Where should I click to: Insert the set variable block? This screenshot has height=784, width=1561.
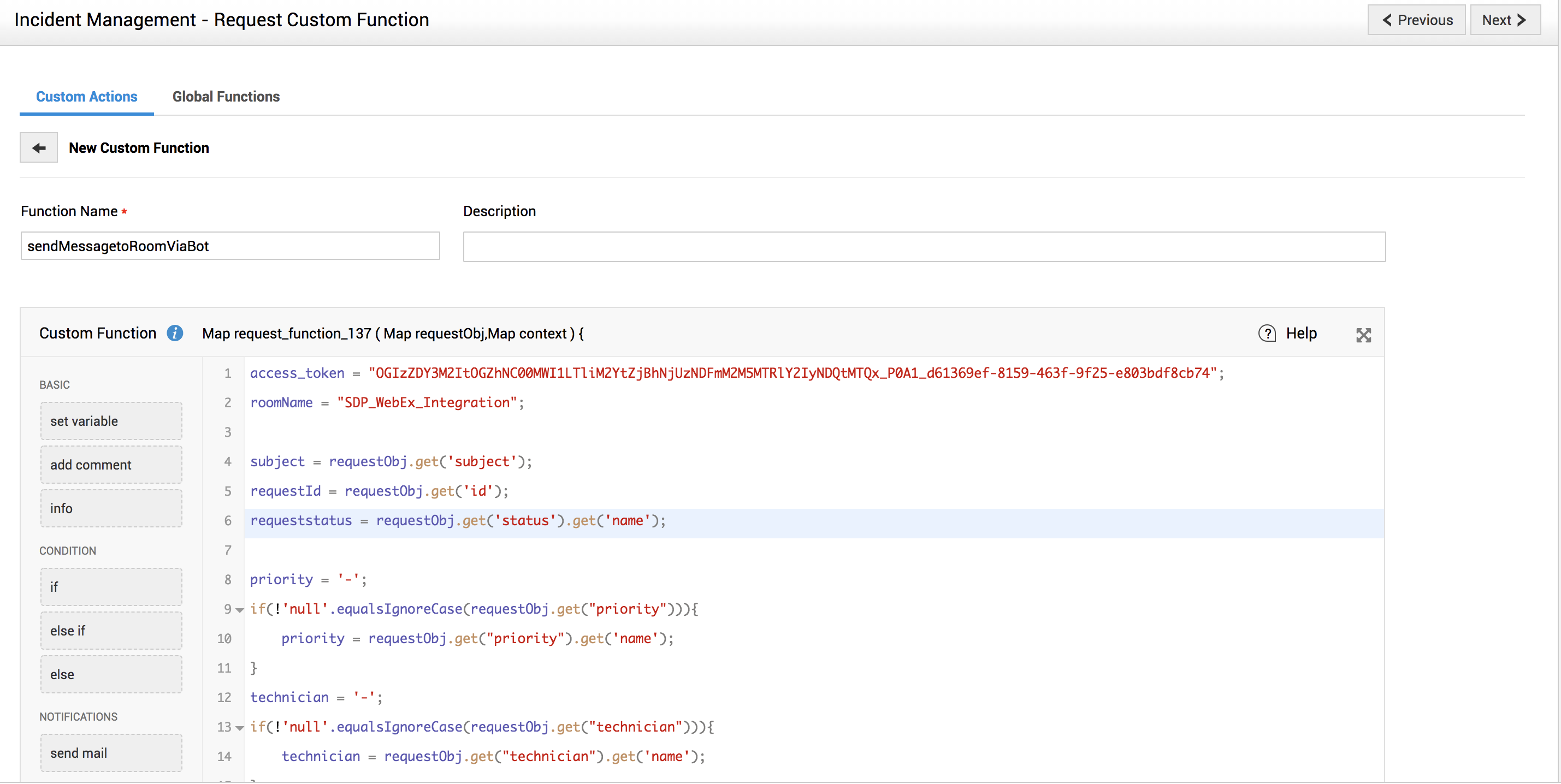(111, 421)
